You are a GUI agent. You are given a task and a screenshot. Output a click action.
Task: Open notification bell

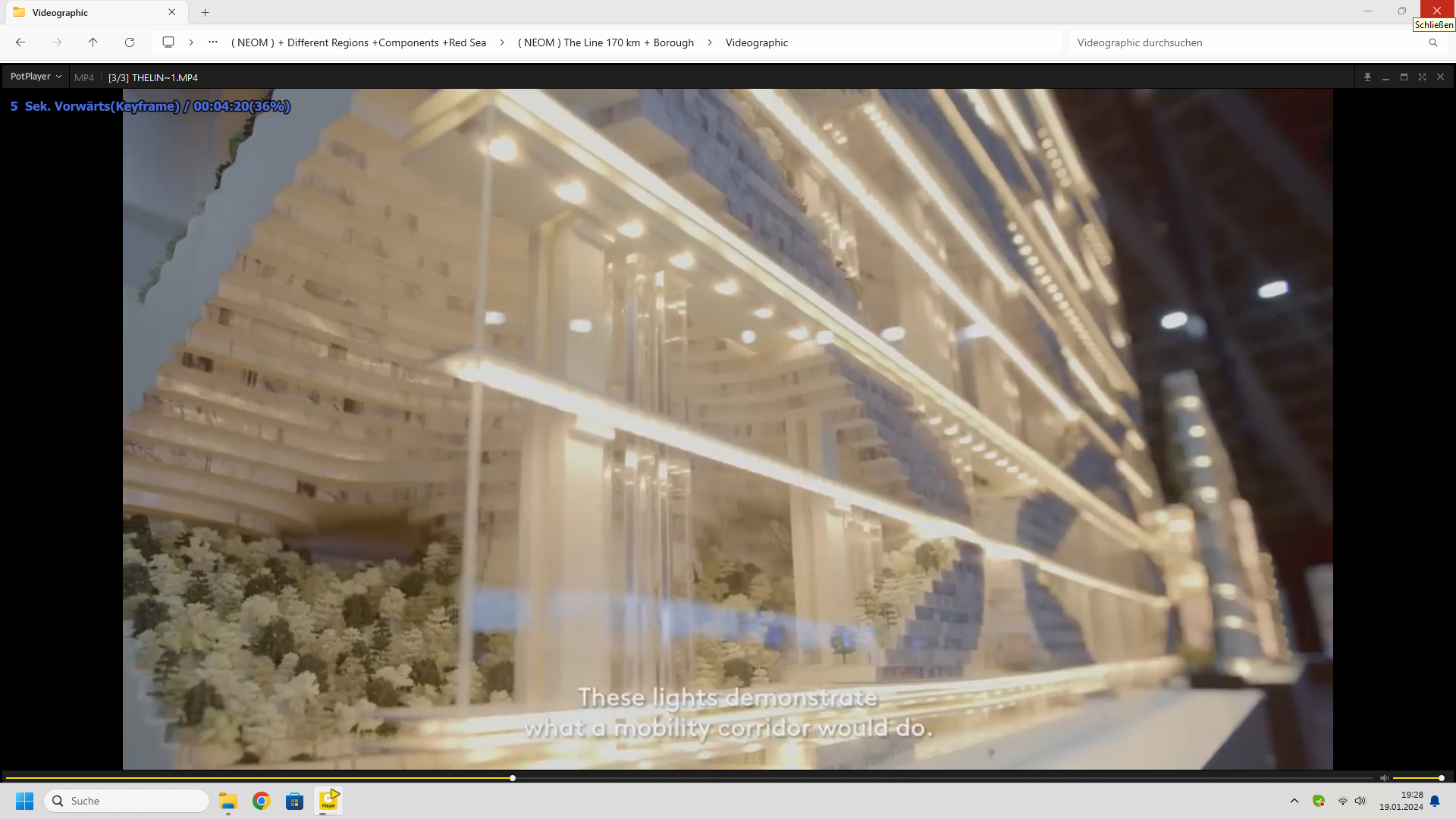tap(1435, 801)
